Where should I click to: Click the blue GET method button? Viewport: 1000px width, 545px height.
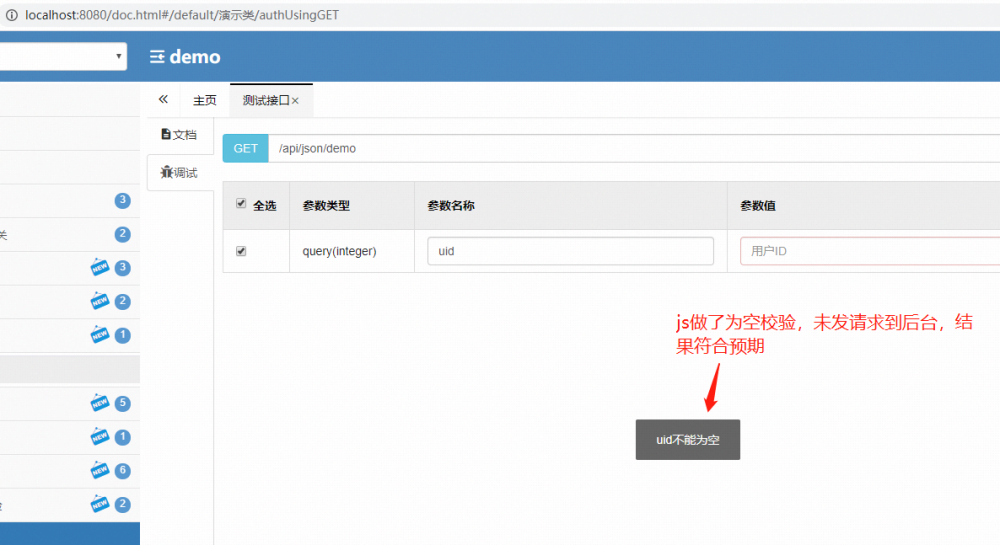tap(246, 149)
